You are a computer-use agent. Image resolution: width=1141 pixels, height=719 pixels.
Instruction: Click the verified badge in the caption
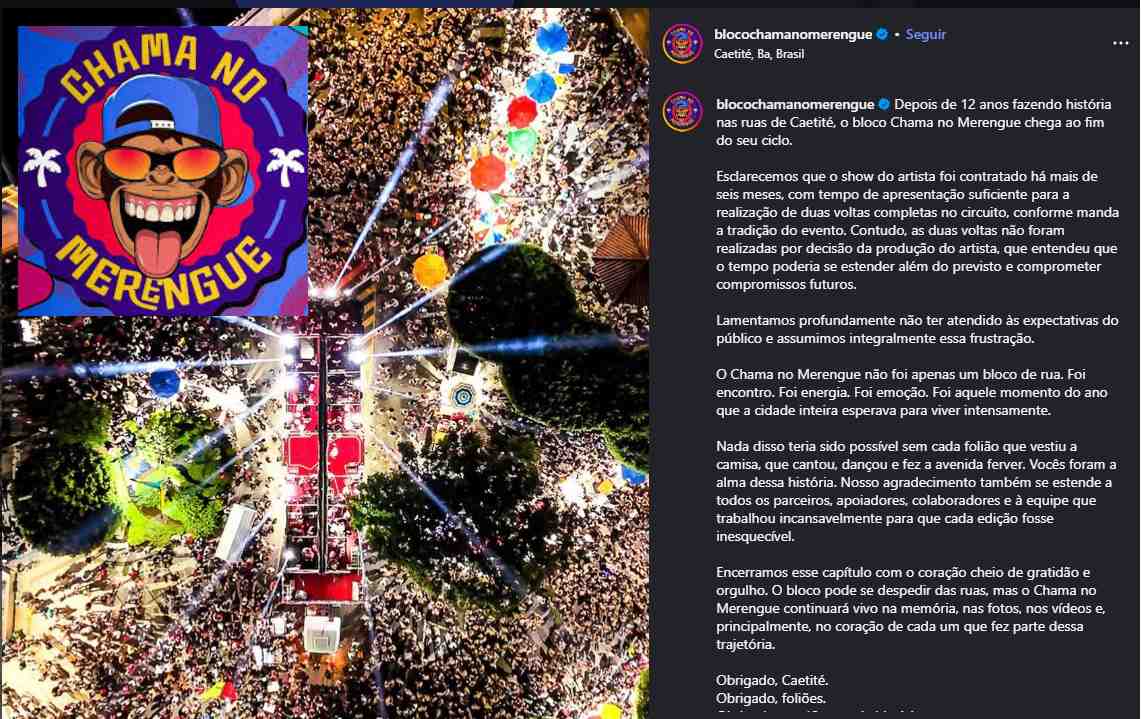click(x=884, y=104)
